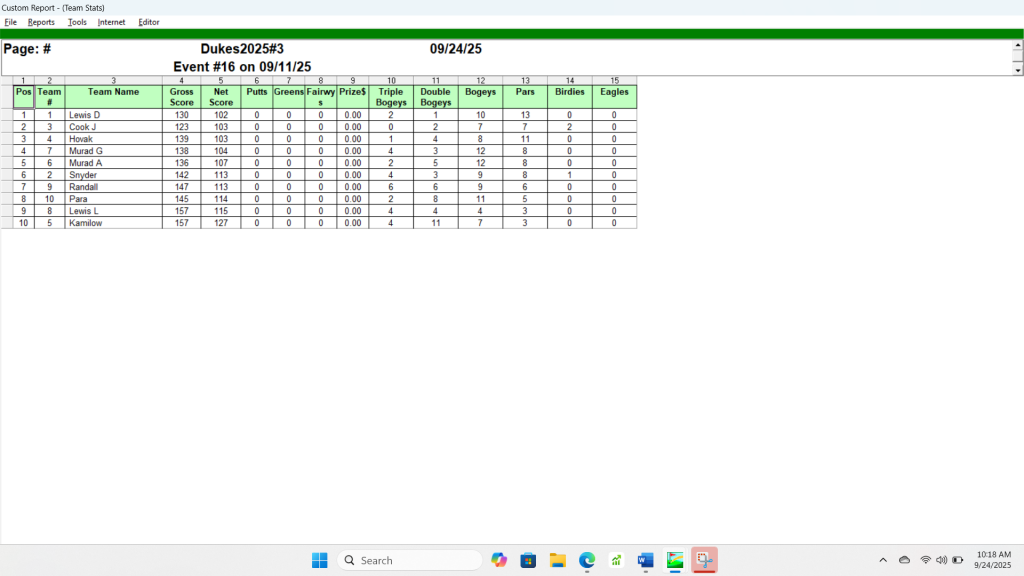Select the Gross Score column header
This screenshot has height=576, width=1024.
pos(181,97)
